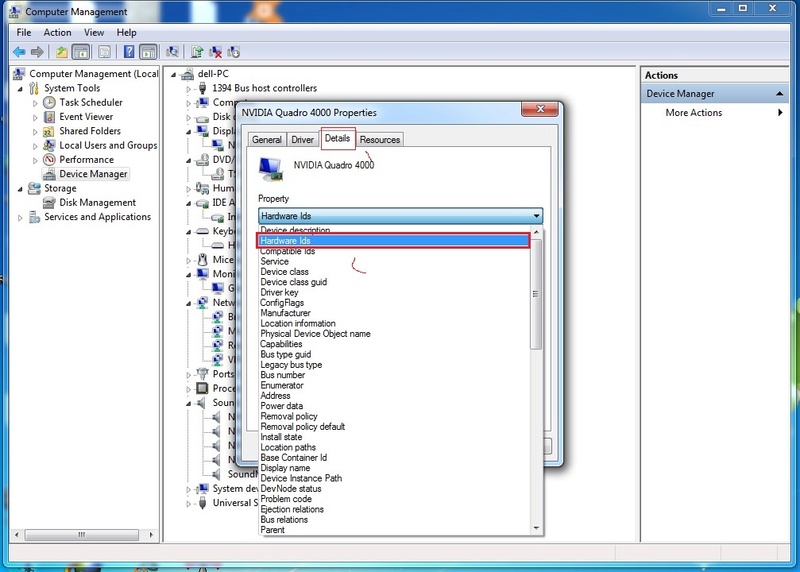
Task: Click the Mice category icon
Action: click(203, 260)
